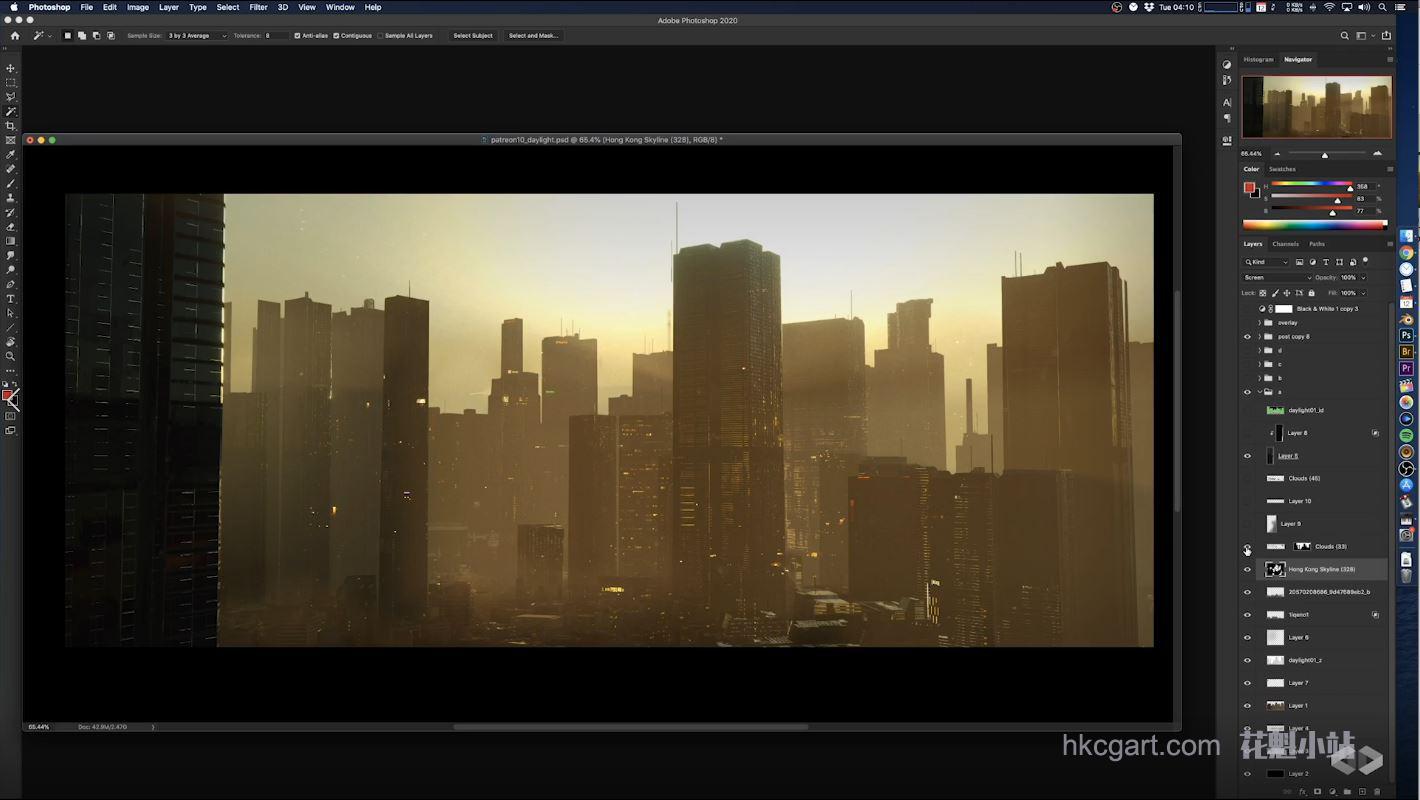Click the Select and Mask button
This screenshot has height=800, width=1420.
click(x=533, y=35)
